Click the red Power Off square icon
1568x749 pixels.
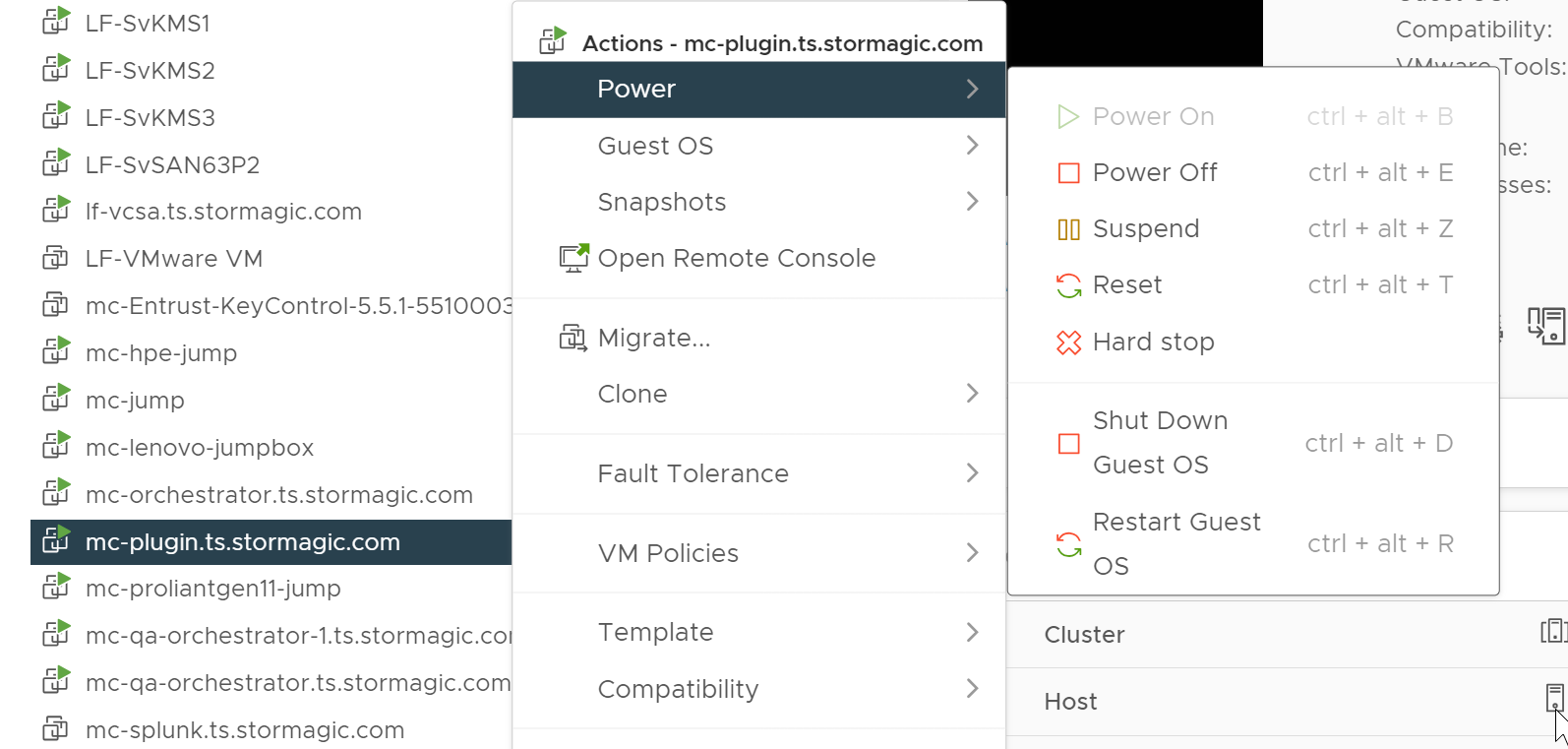(x=1068, y=173)
